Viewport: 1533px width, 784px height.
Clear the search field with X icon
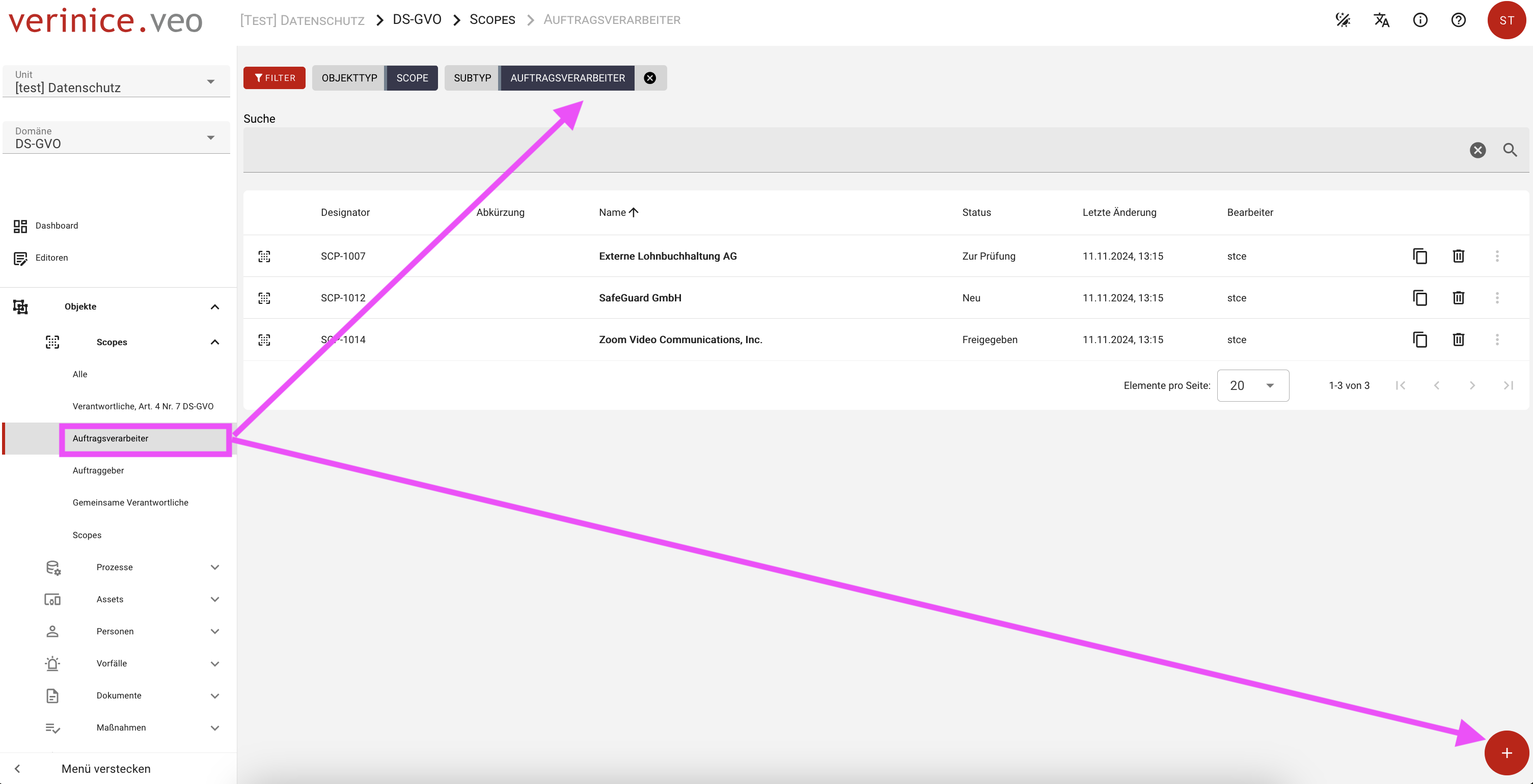[1477, 150]
